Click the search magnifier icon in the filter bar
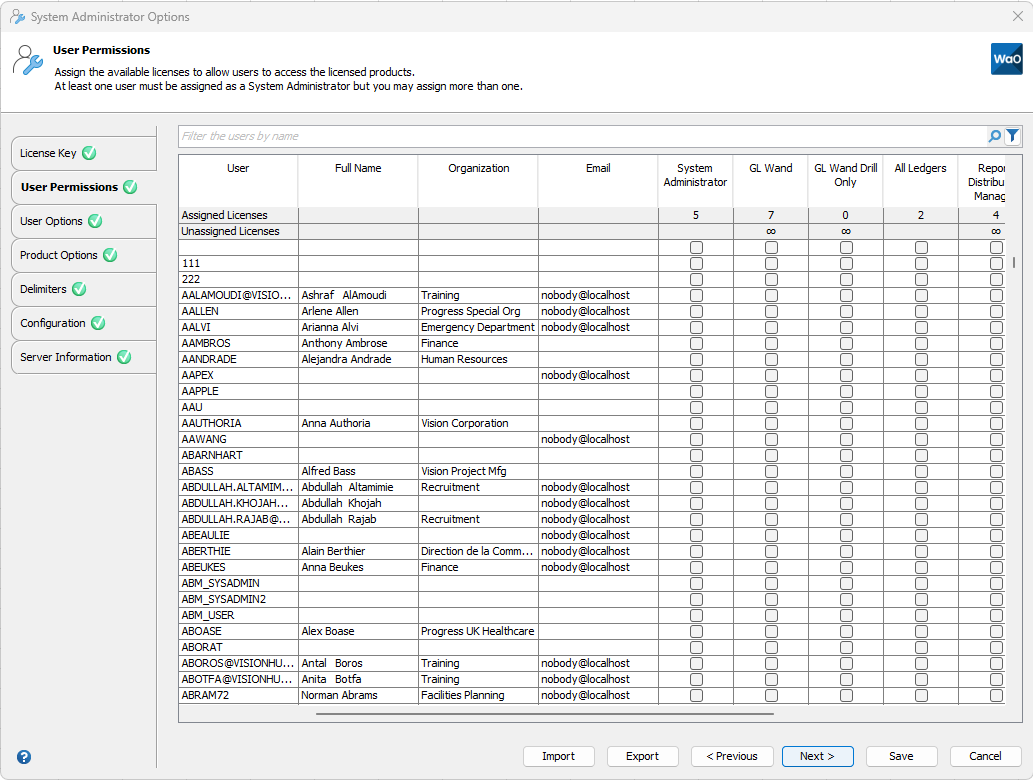This screenshot has height=780, width=1033. tap(994, 136)
